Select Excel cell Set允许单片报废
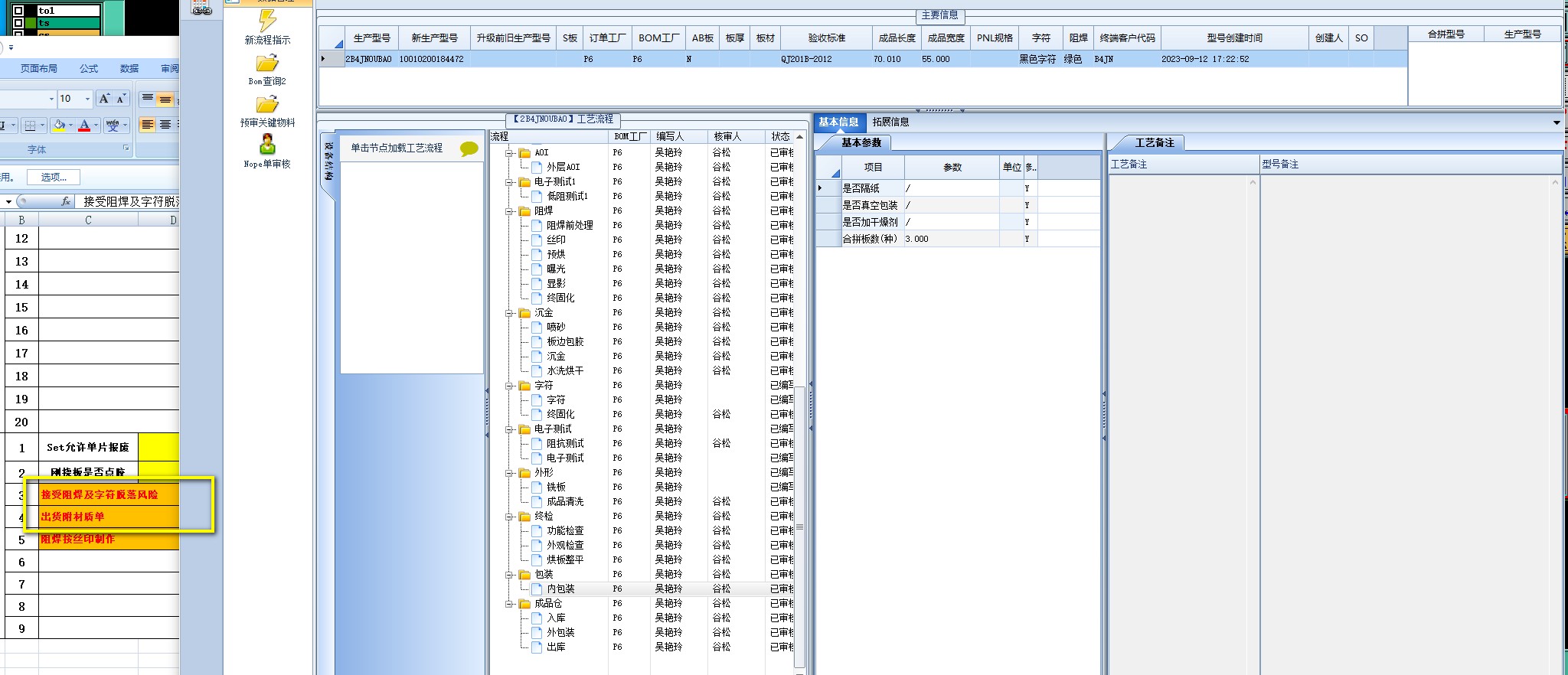The height and width of the screenshot is (675, 1568). click(88, 447)
